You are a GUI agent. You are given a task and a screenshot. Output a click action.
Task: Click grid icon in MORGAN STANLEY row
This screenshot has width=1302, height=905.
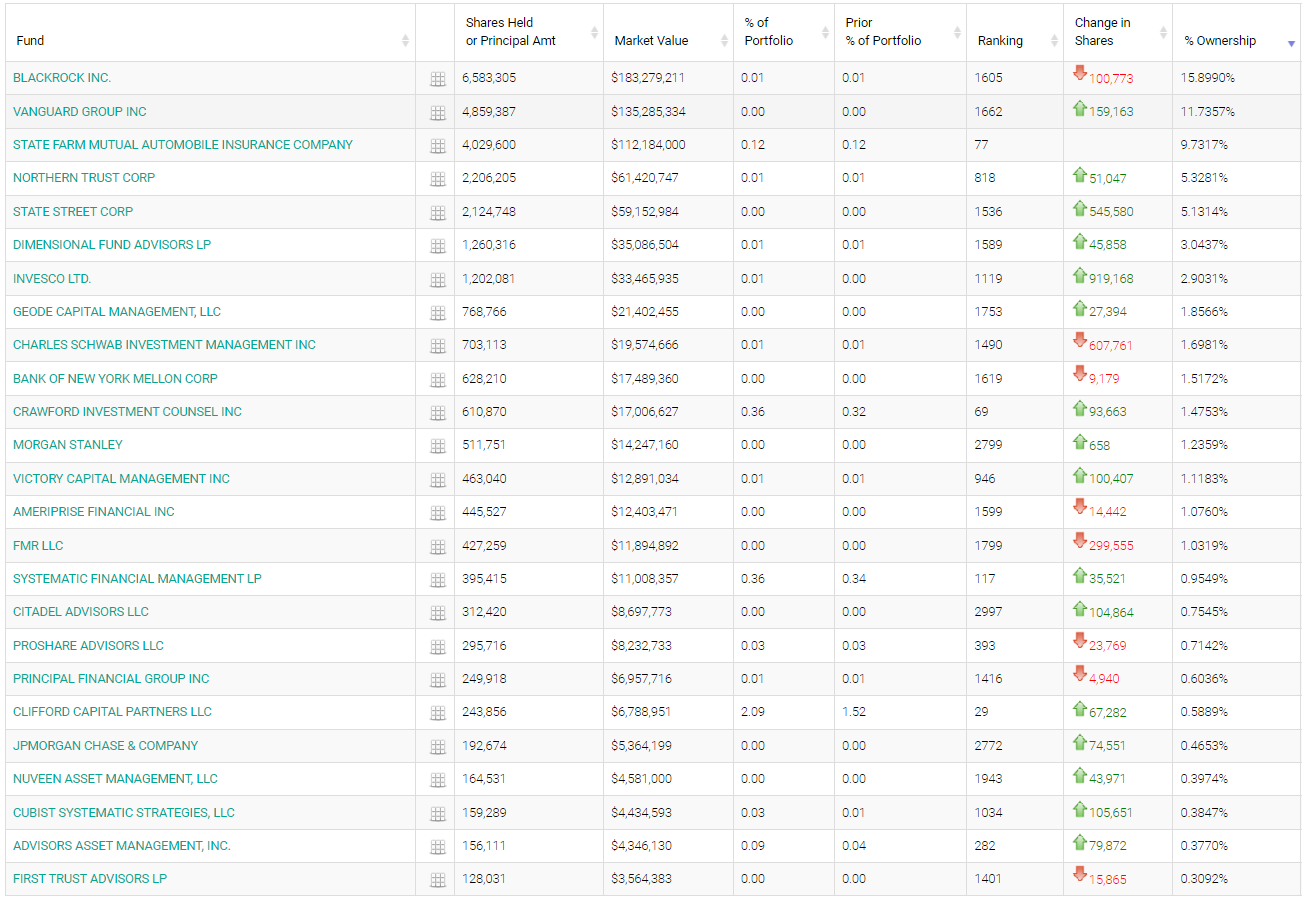[x=437, y=446]
